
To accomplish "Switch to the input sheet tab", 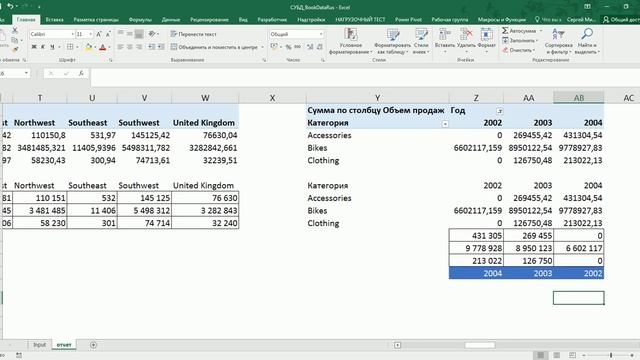I will pos(40,345).
